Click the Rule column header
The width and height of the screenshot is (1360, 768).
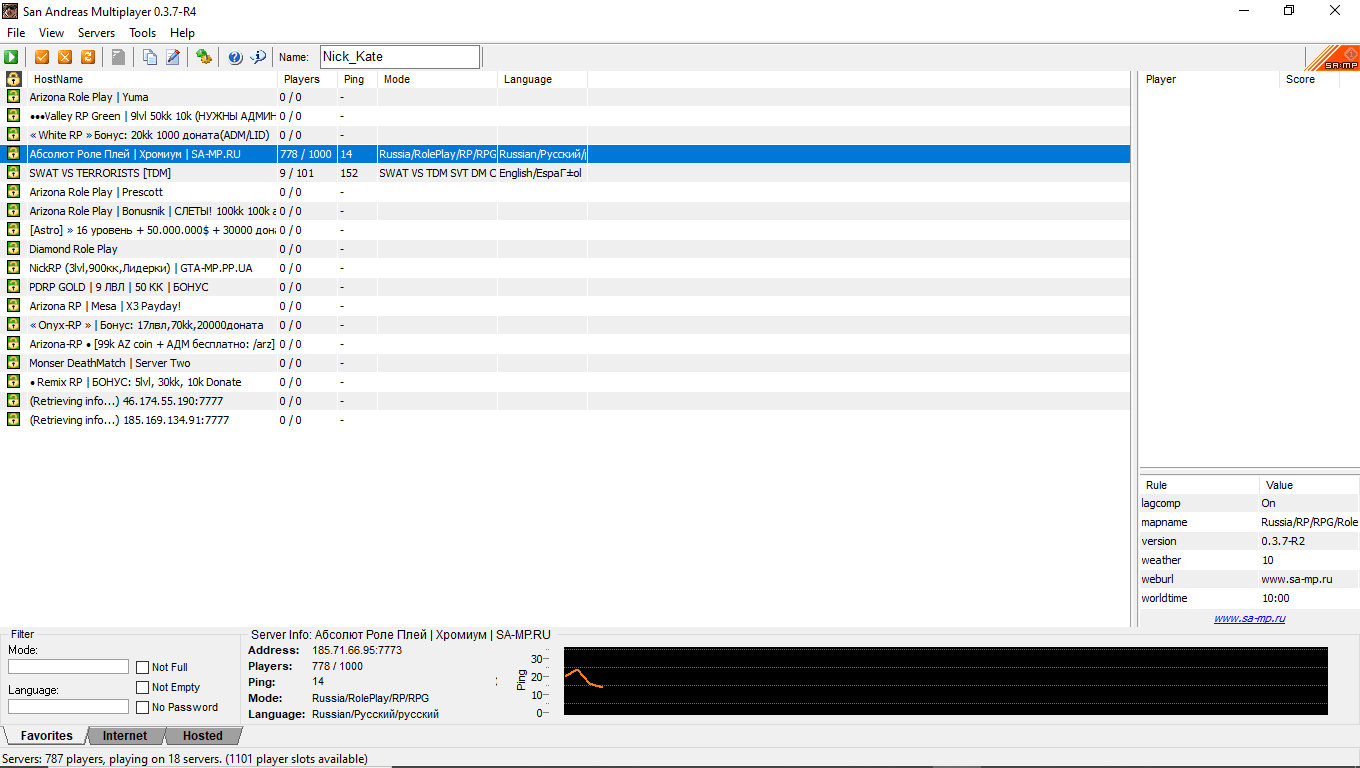tap(1199, 485)
